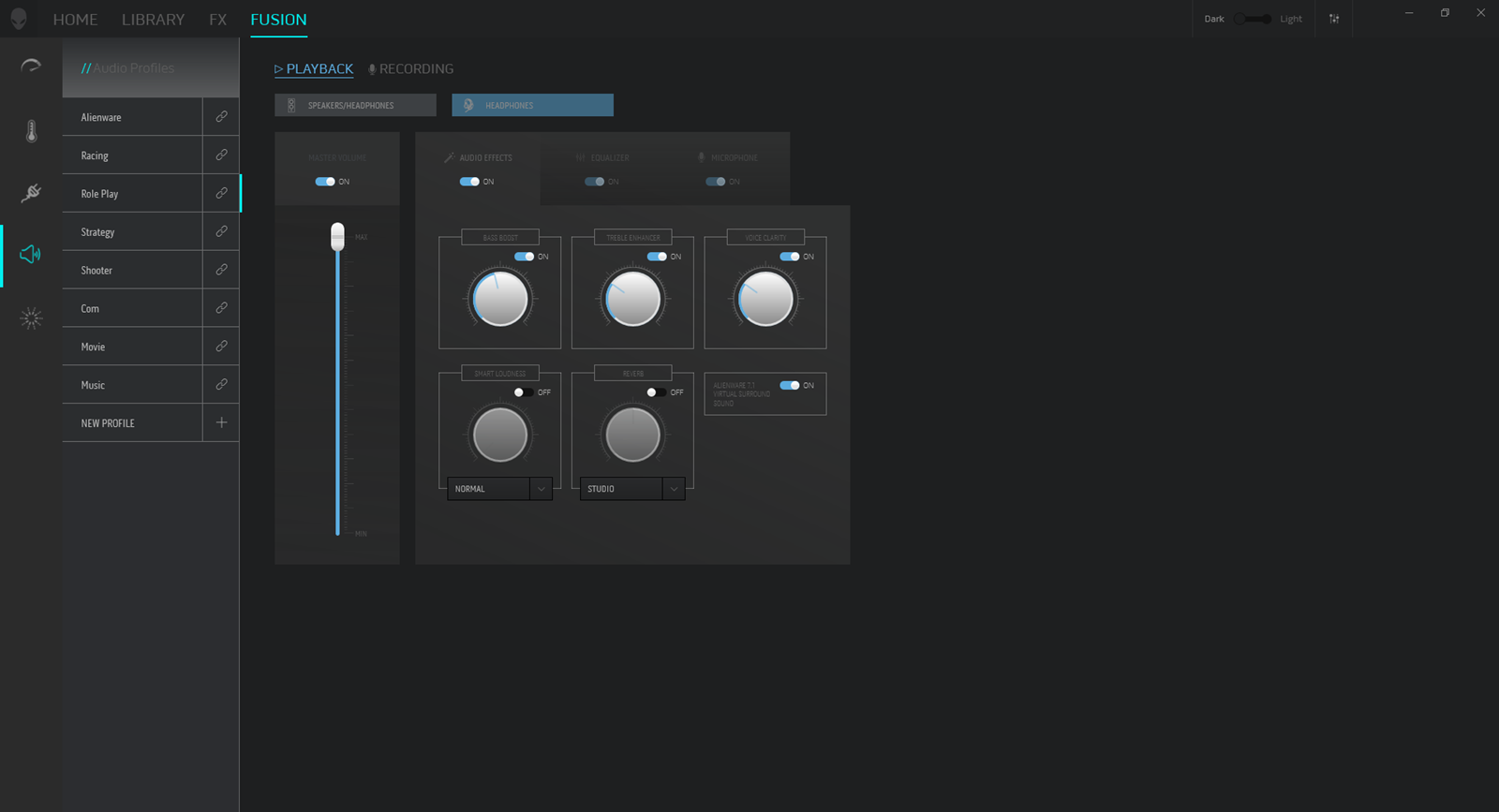Image resolution: width=1499 pixels, height=812 pixels.
Task: Click the magic wand Audio Effects icon
Action: pyautogui.click(x=449, y=157)
